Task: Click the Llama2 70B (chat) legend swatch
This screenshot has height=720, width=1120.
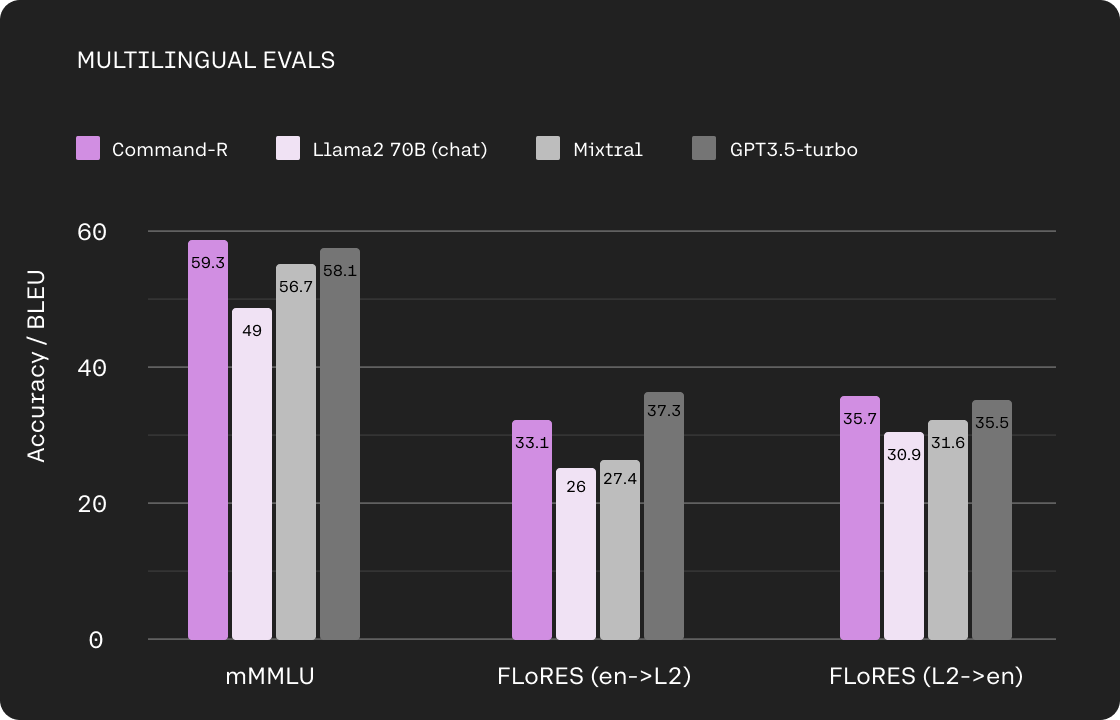Action: [x=288, y=149]
